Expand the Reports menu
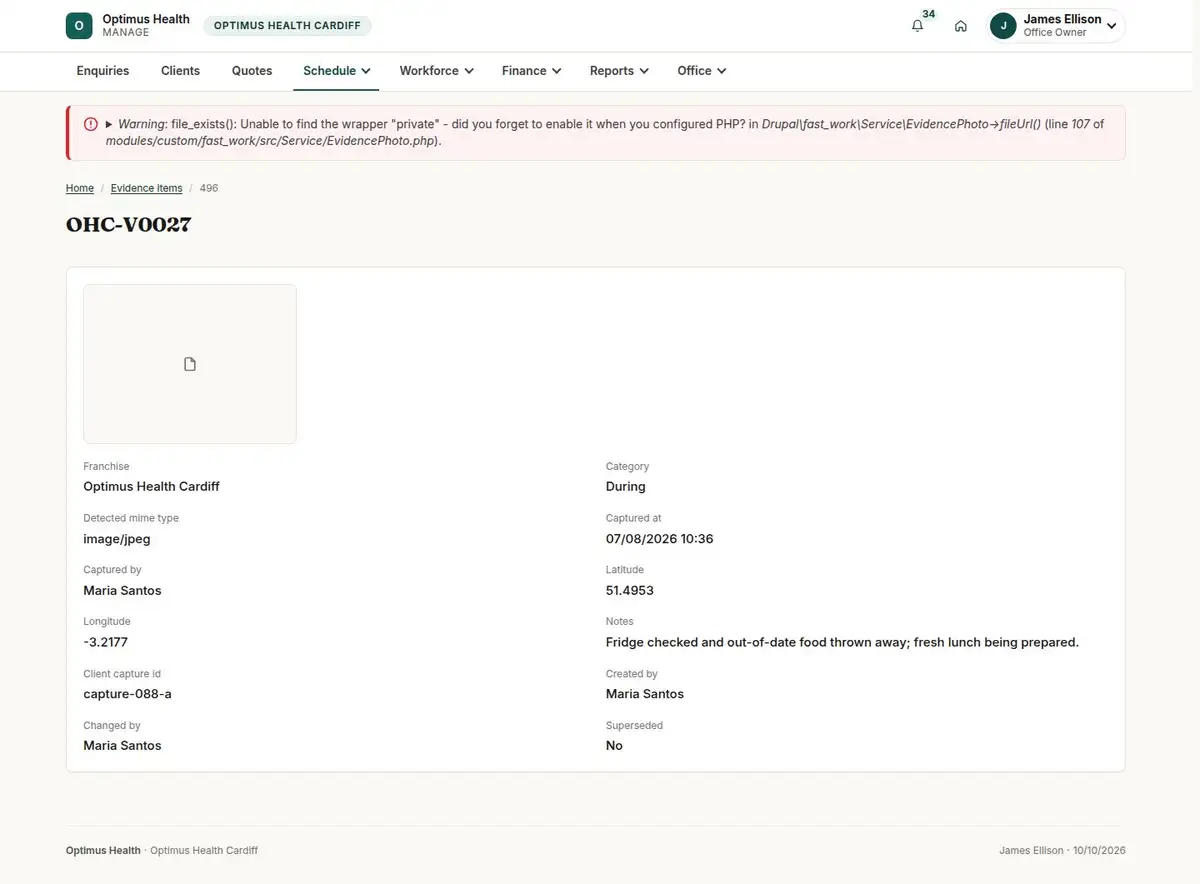Screen dimensions: 1200x884 pyautogui.click(x=619, y=71)
